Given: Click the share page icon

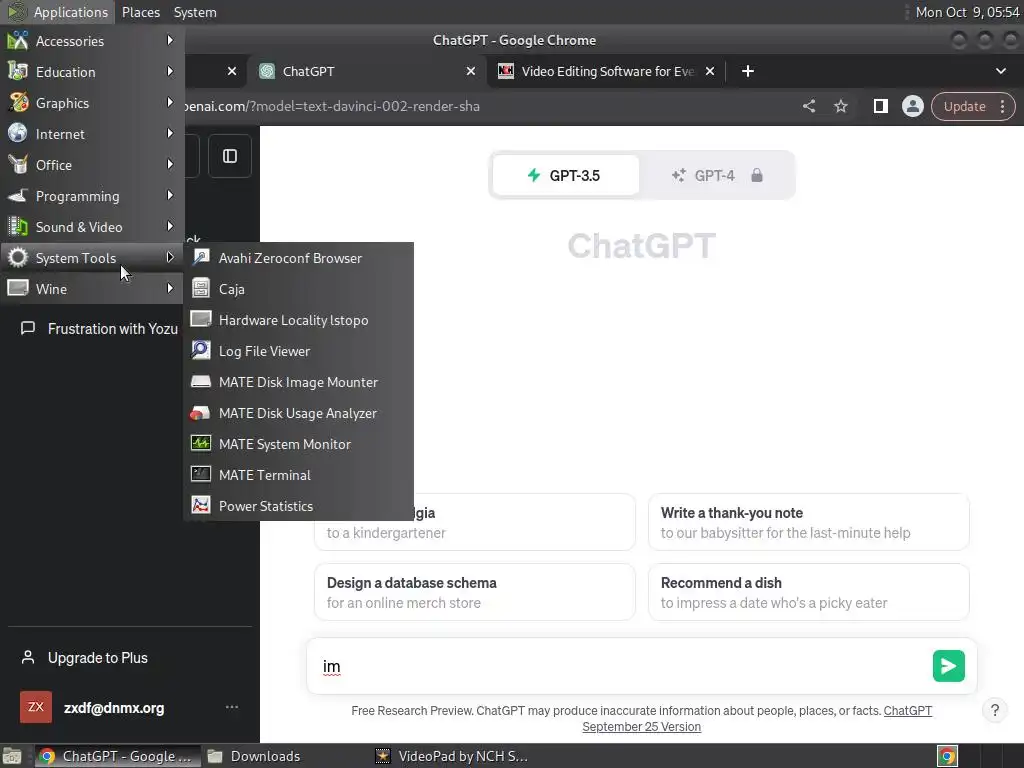Looking at the screenshot, I should tap(808, 106).
